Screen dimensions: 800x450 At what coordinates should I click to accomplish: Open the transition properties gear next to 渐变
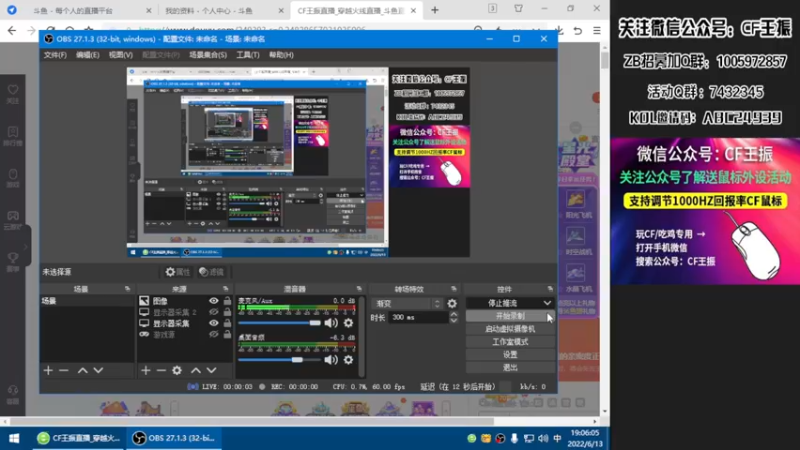(x=452, y=304)
